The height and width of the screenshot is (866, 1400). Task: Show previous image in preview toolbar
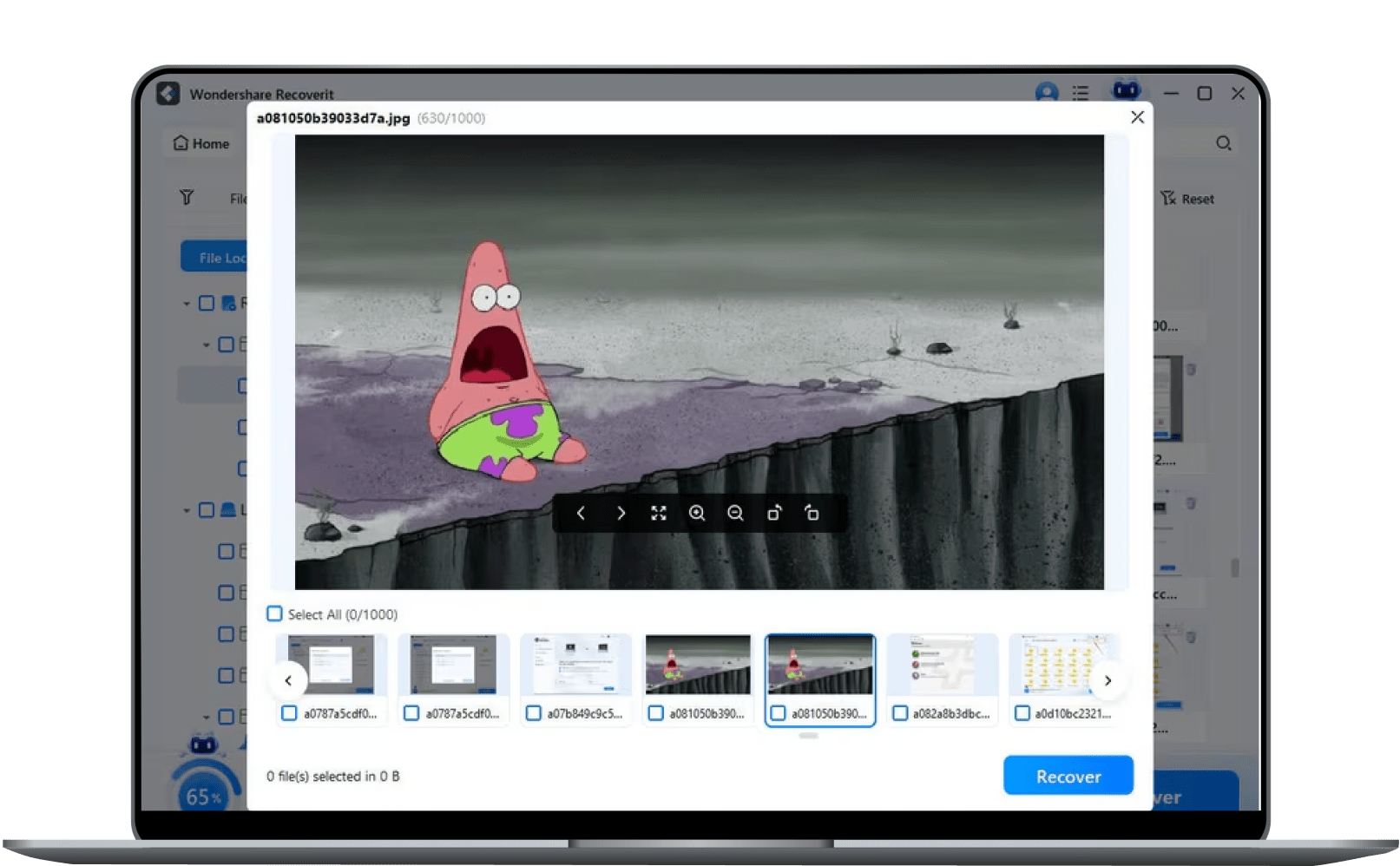[581, 513]
